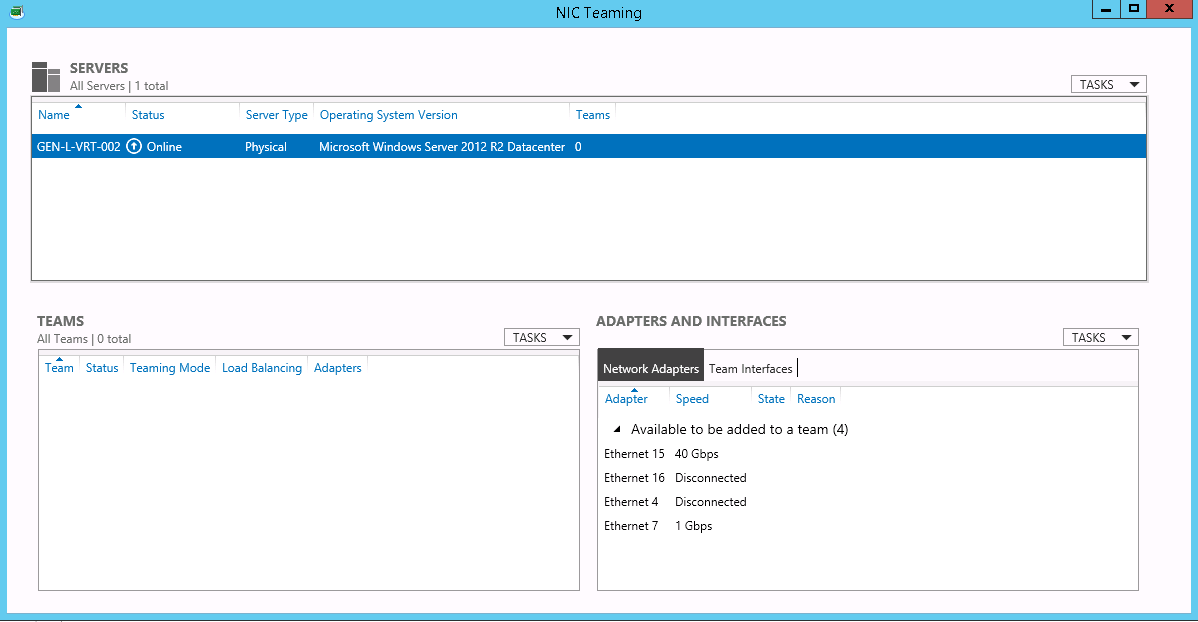Click the Online status arrow icon next to GEN-L-VRT-002
The image size is (1198, 622).
(134, 146)
